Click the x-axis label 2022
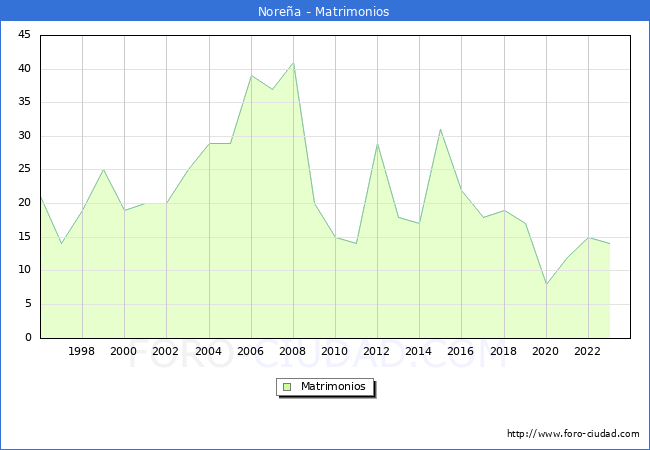This screenshot has width=650, height=450. (587, 351)
